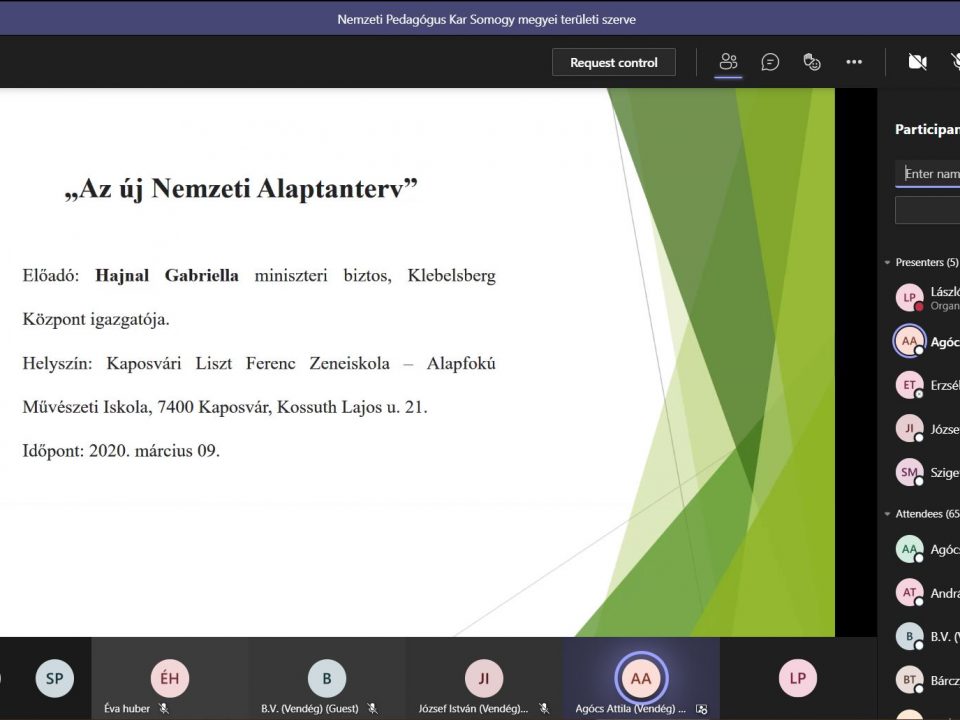The width and height of the screenshot is (960, 720).
Task: Click the LP organizer avatar in Presenters
Action: point(909,298)
